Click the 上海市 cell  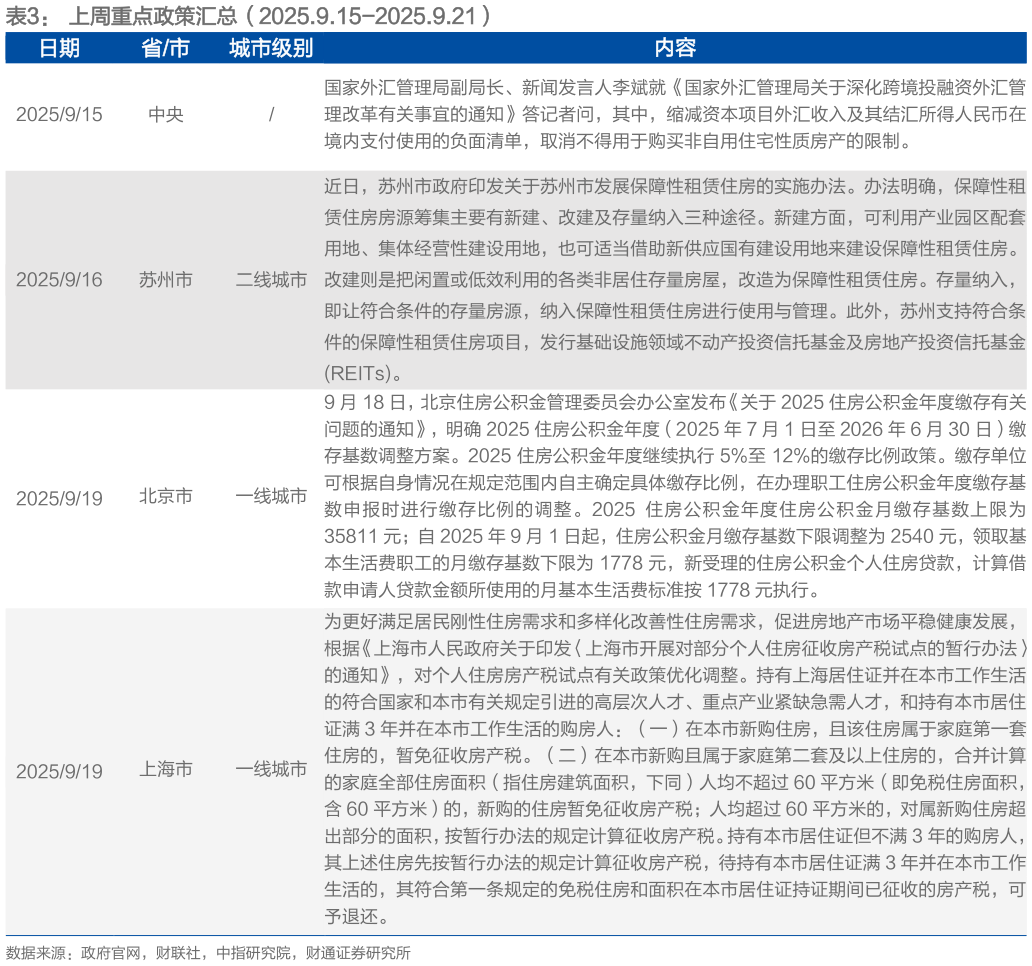(x=166, y=770)
